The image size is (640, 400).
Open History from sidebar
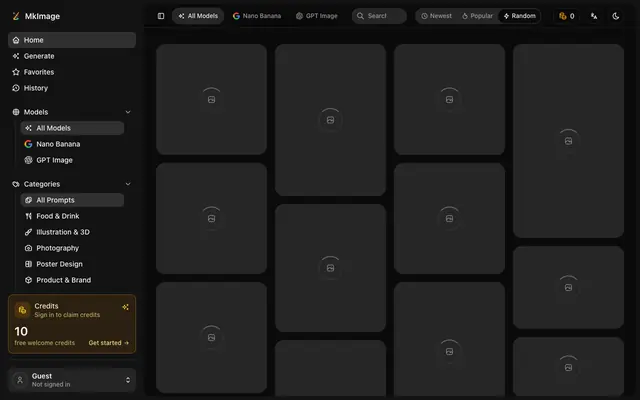point(72,88)
